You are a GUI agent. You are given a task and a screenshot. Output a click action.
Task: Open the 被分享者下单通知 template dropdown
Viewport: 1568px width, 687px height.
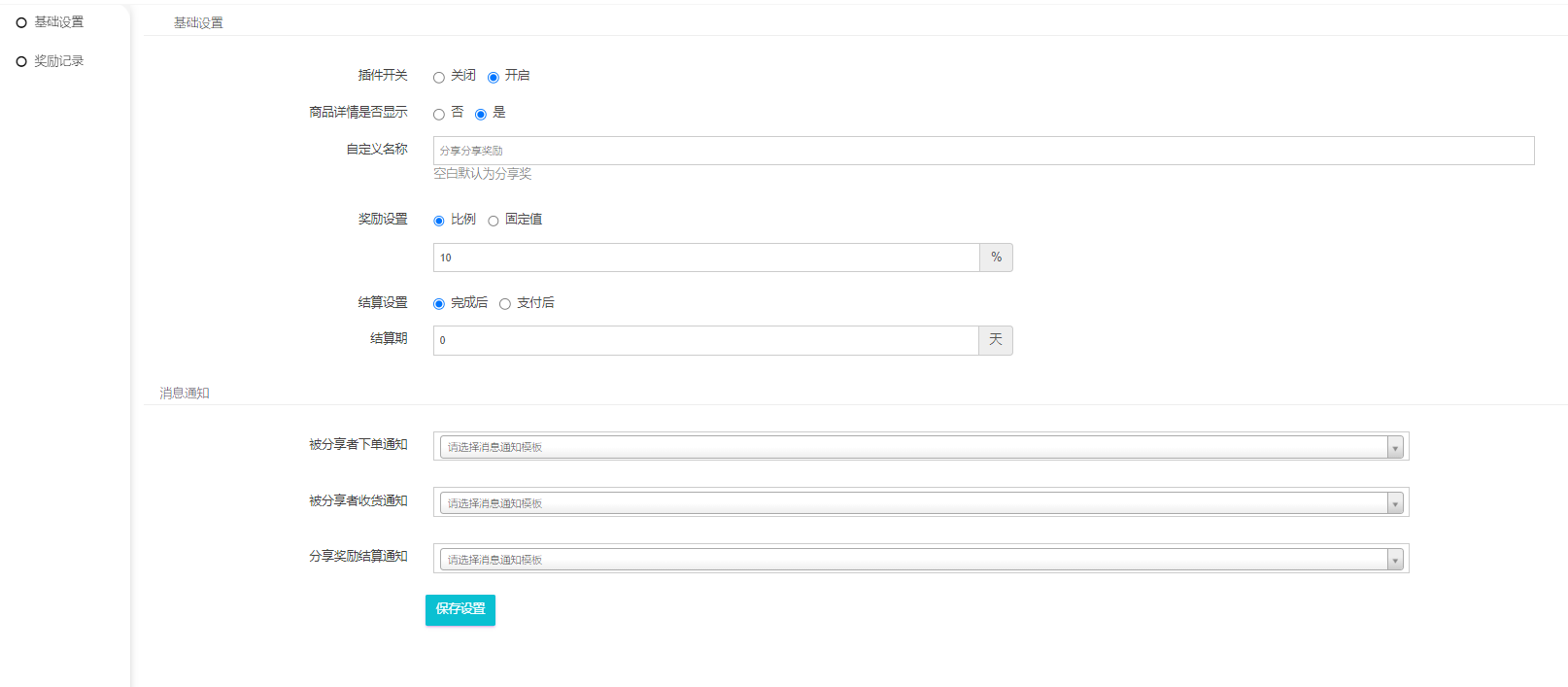pos(913,447)
